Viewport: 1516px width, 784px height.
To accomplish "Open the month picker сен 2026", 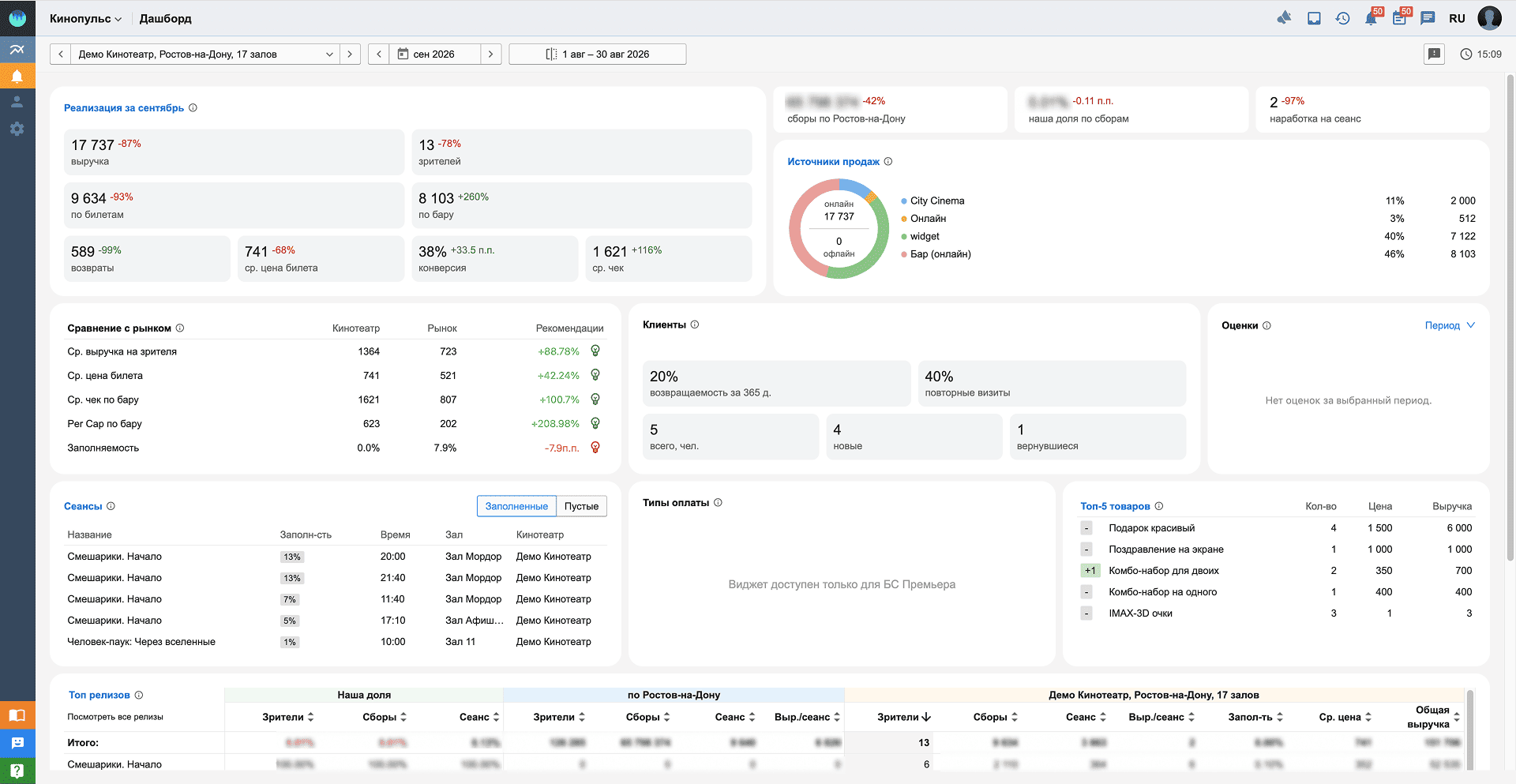I will pos(435,54).
